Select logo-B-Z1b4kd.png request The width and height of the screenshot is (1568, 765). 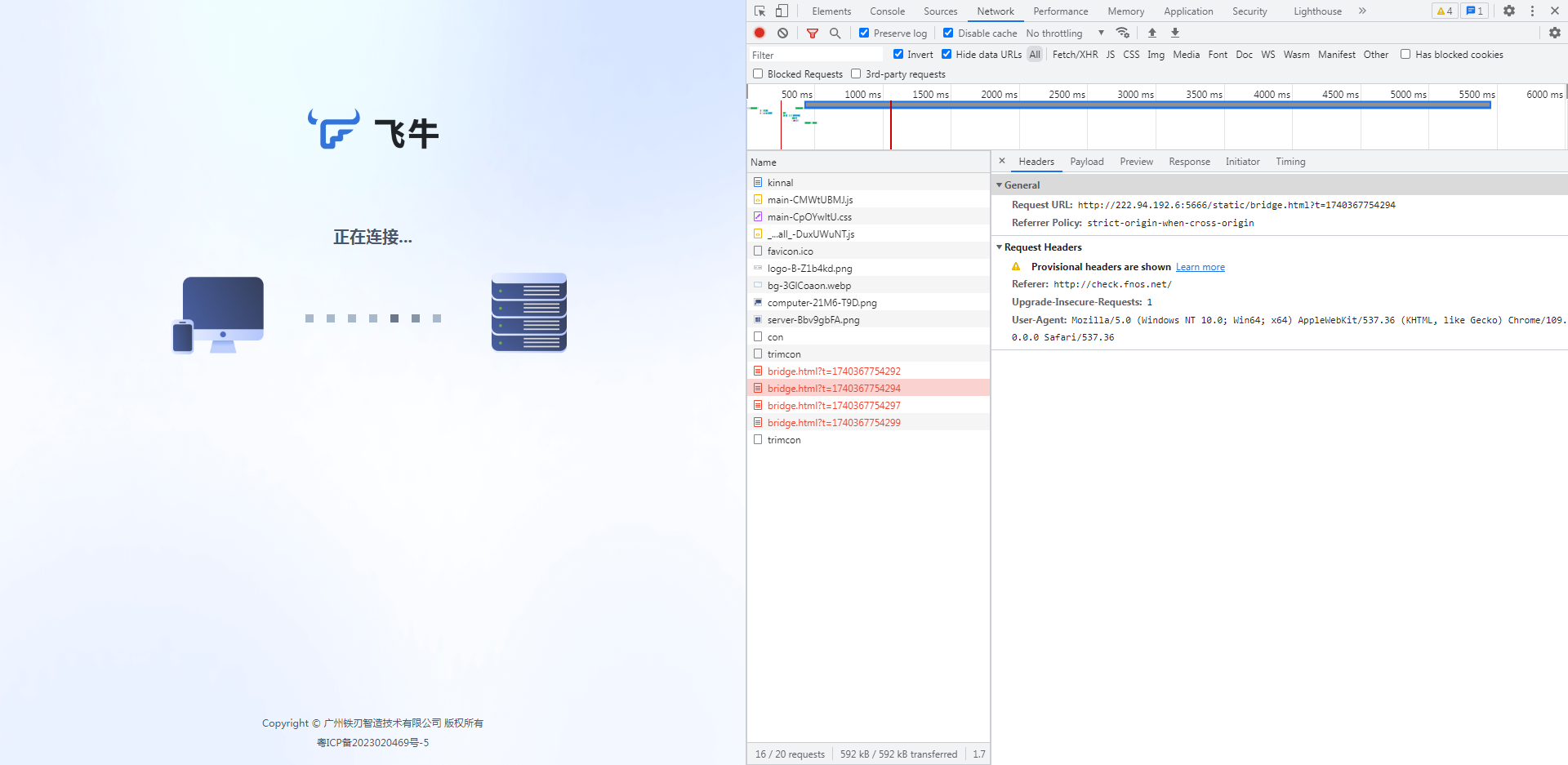[x=868, y=268]
